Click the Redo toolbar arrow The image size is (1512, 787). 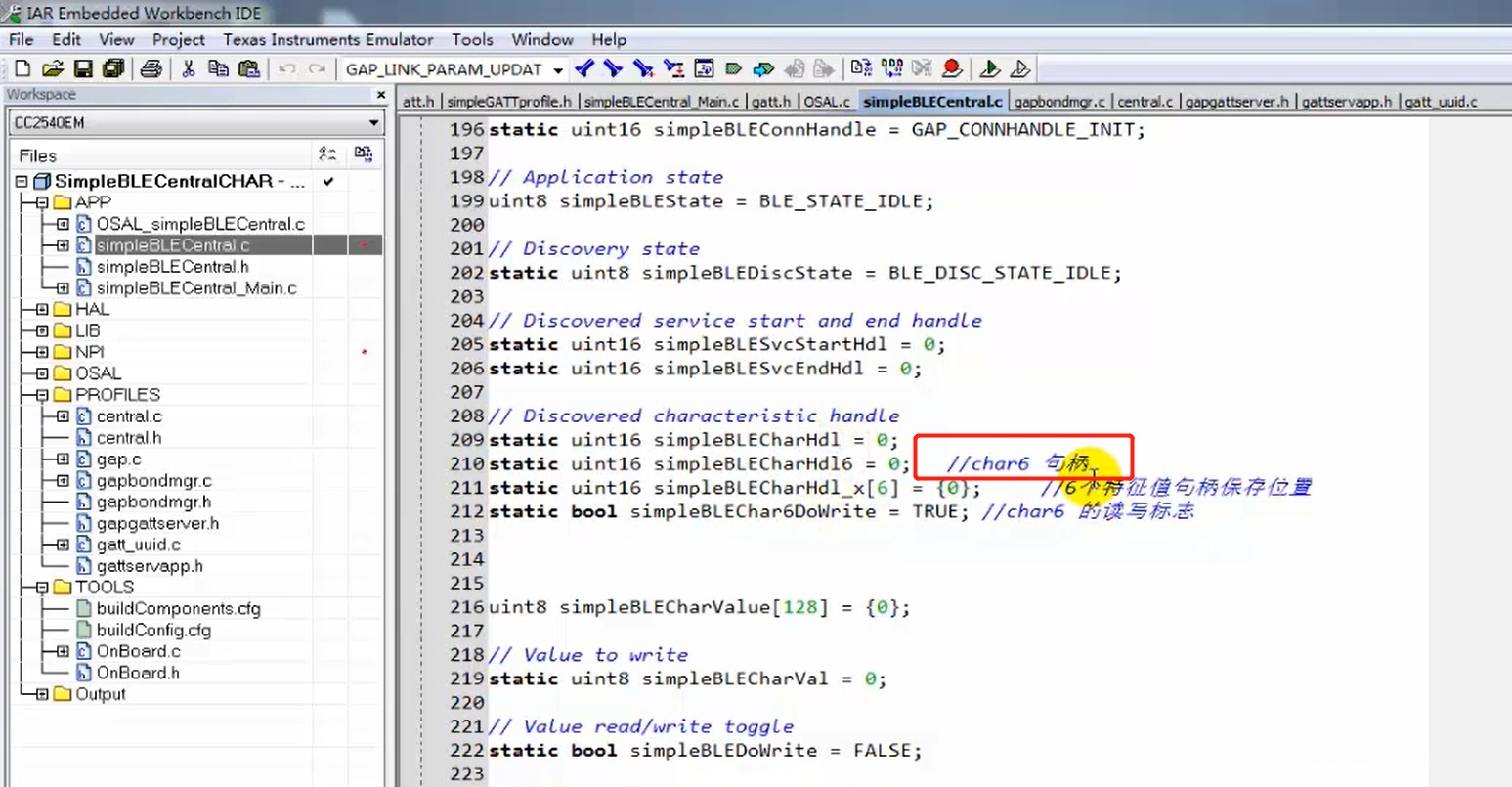[x=317, y=68]
